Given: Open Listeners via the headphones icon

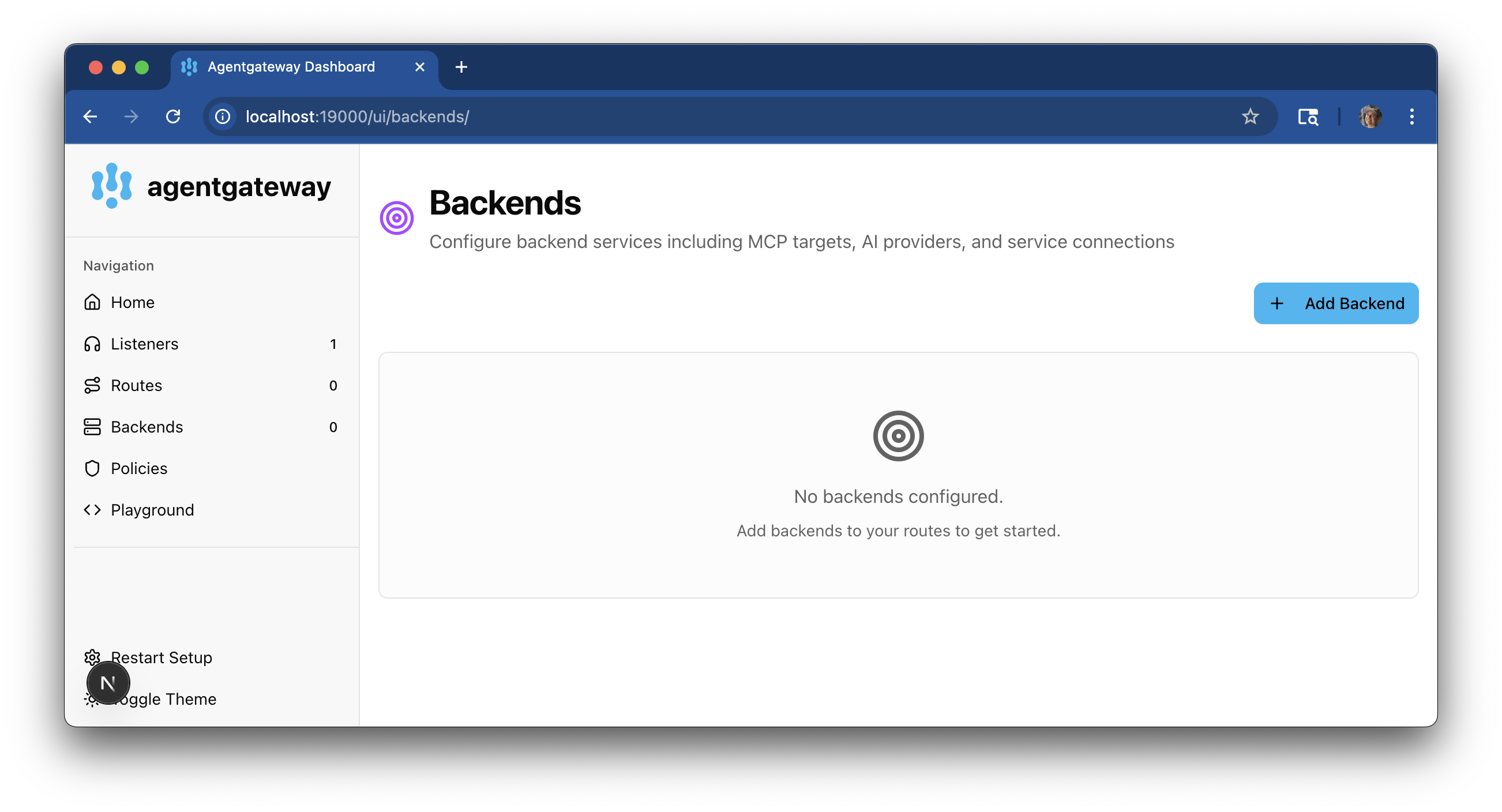Looking at the screenshot, I should click(92, 344).
